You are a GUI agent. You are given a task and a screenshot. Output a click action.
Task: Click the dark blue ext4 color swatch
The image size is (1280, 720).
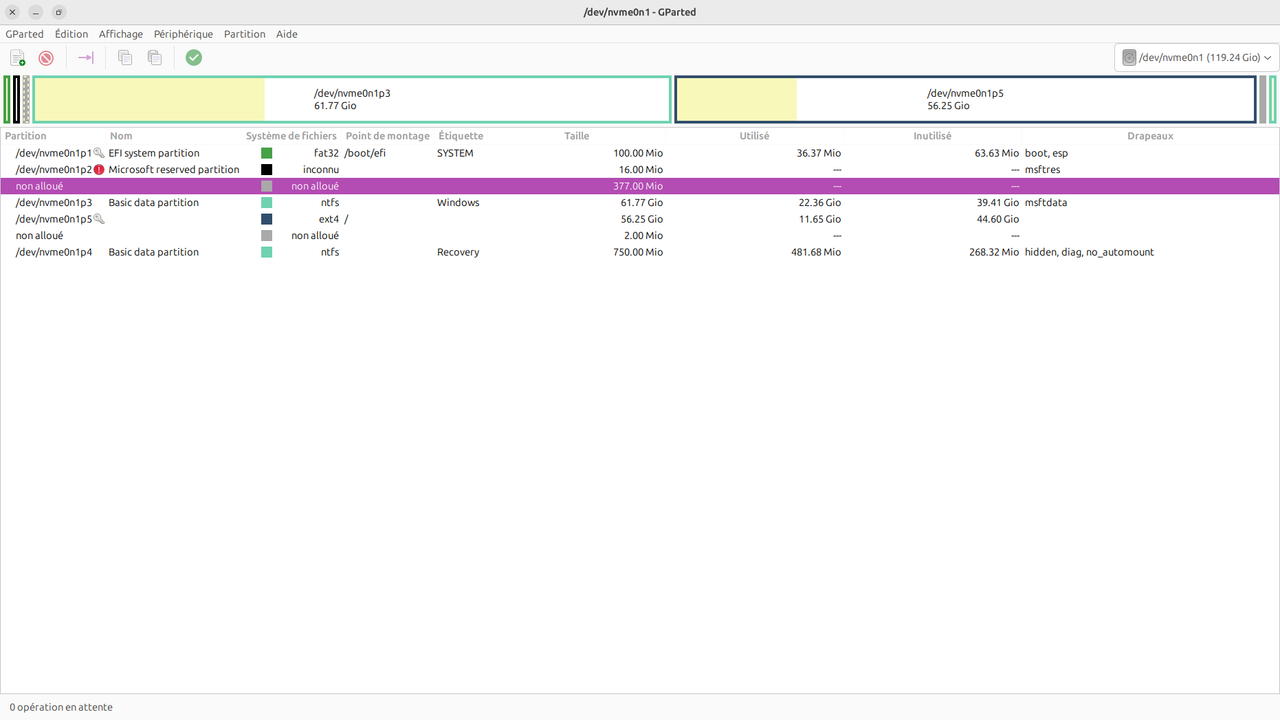[x=267, y=219]
